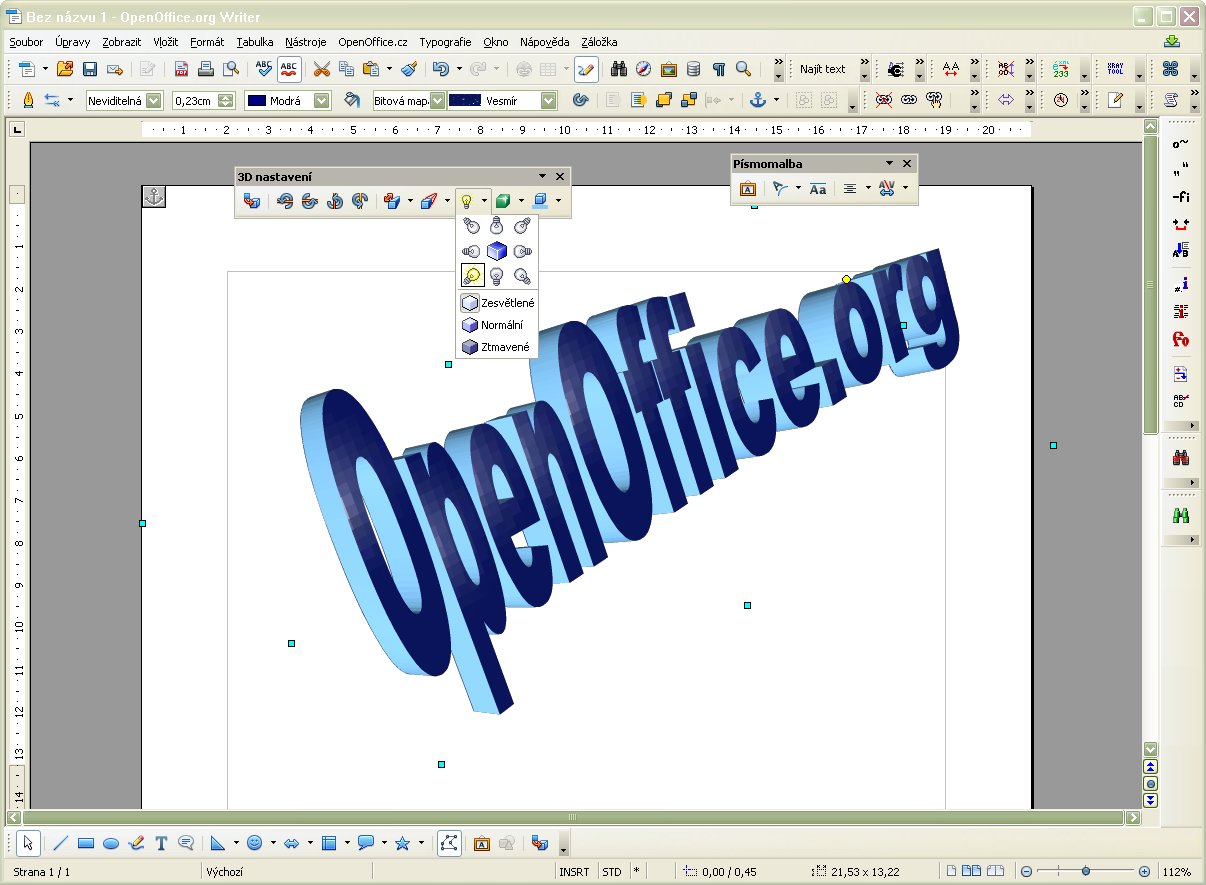
Task: Click the Format Paintbrush icon
Action: [x=408, y=69]
